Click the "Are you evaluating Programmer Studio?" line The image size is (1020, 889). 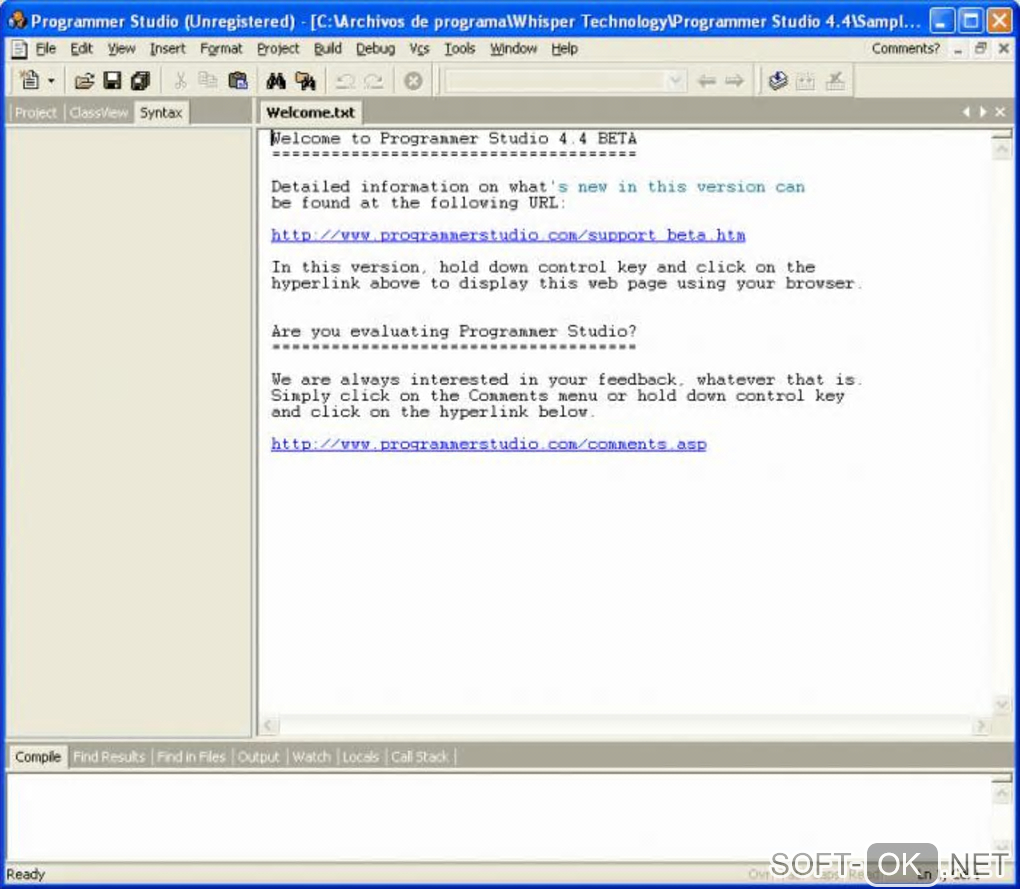click(x=454, y=331)
